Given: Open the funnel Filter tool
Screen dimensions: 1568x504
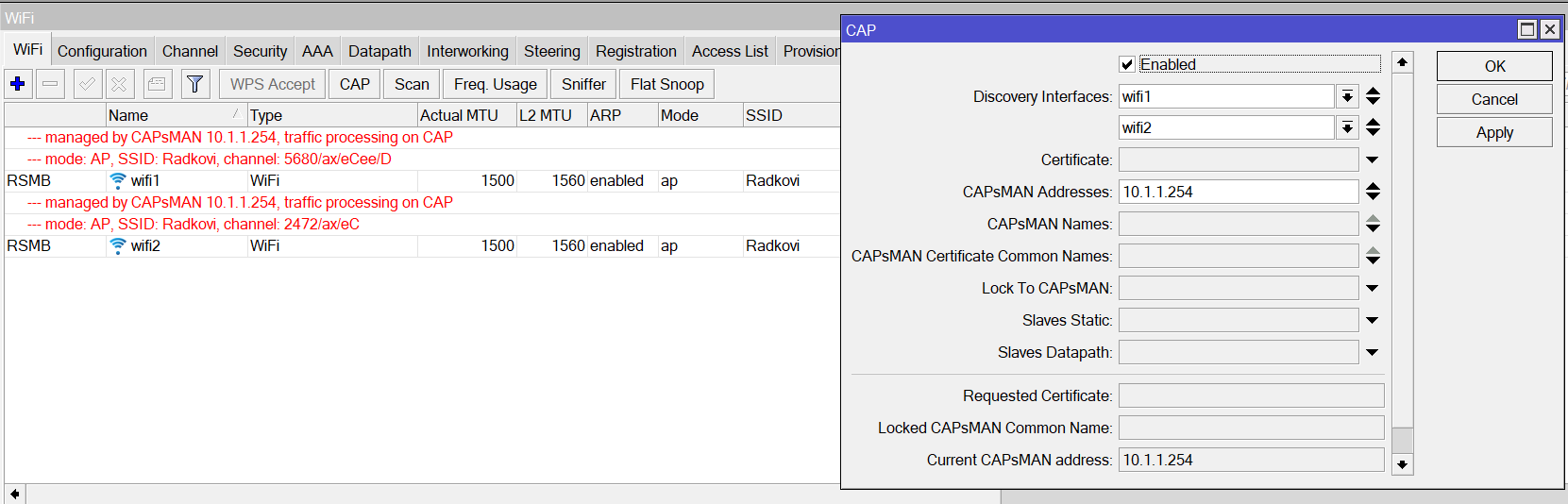Looking at the screenshot, I should coord(194,84).
